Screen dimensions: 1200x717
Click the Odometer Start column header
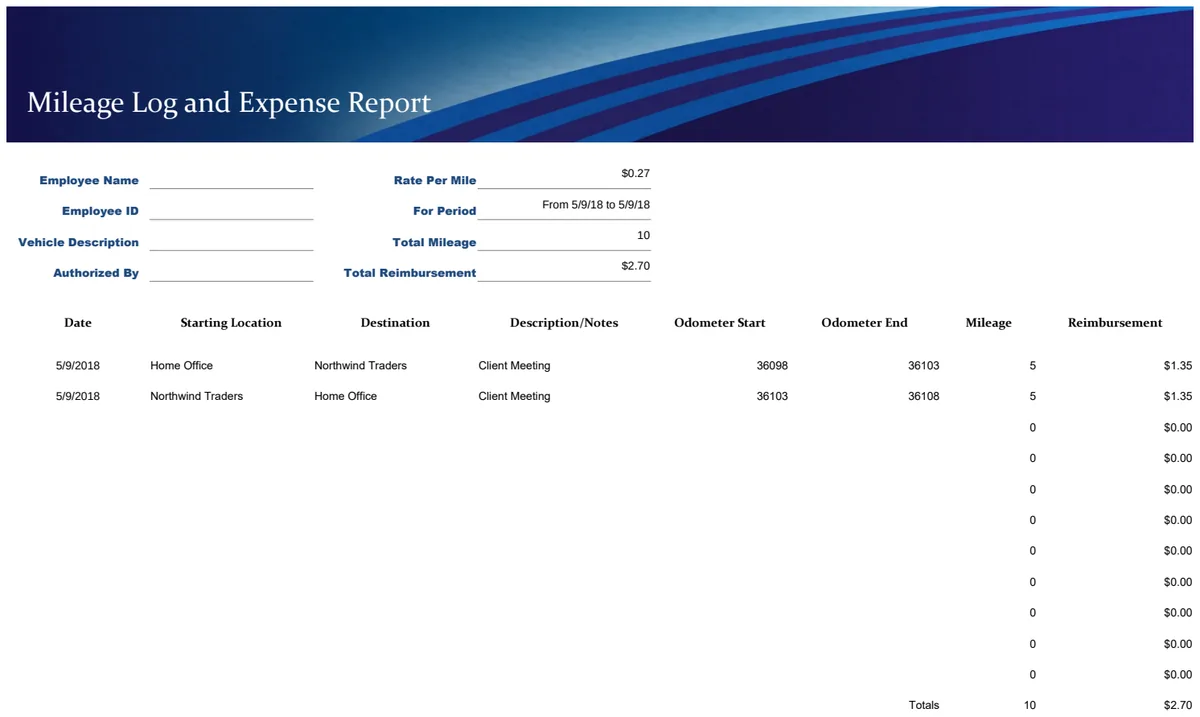pos(720,323)
